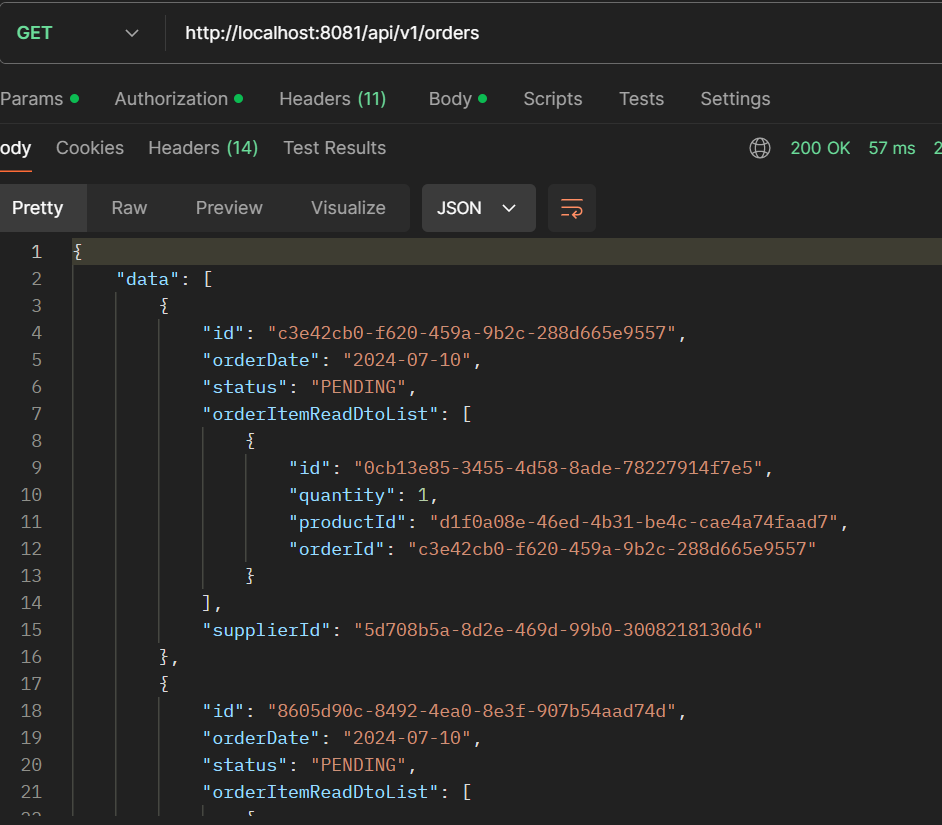This screenshot has height=825, width=942.
Task: Open the Settings tab
Action: click(735, 99)
